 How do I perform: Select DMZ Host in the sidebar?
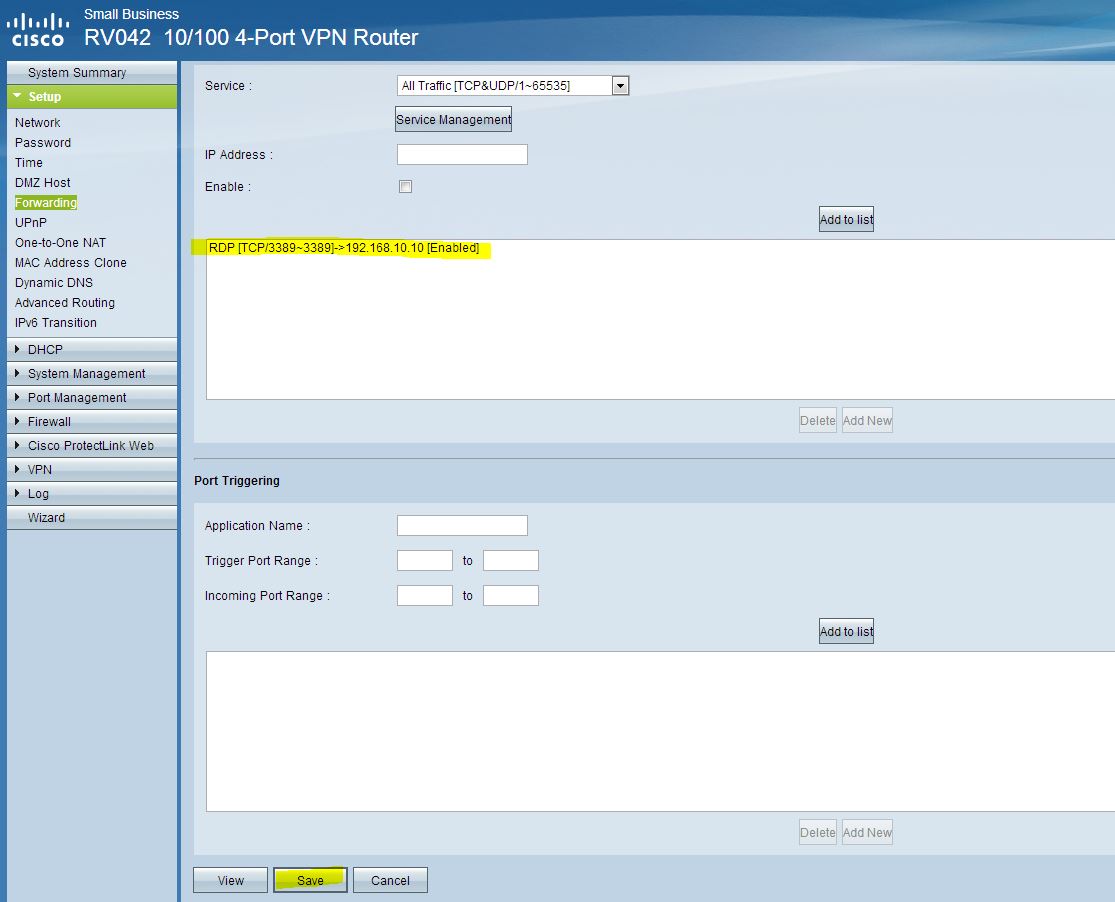coord(43,182)
